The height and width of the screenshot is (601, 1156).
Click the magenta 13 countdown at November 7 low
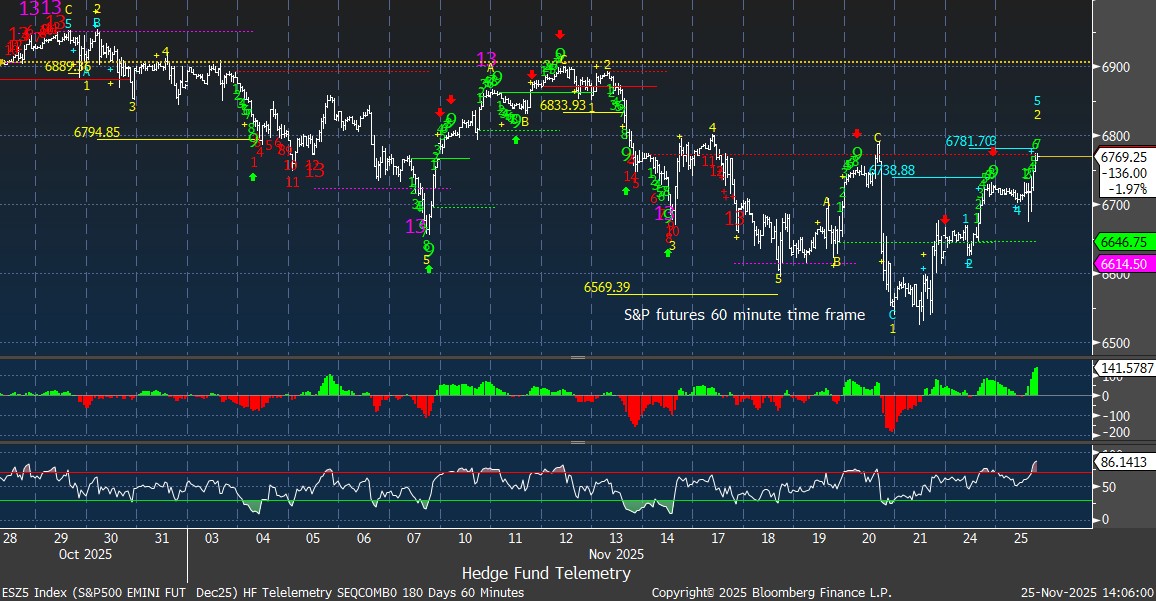coord(416,227)
